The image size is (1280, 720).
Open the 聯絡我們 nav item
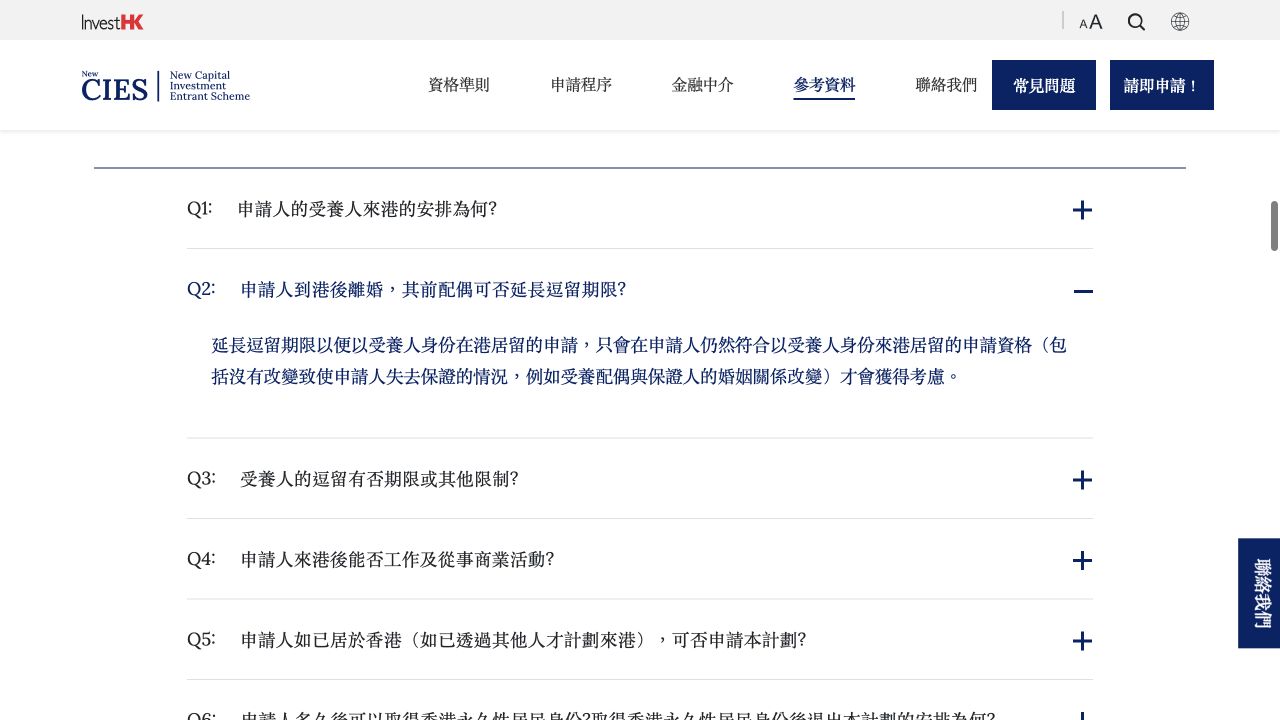(946, 85)
